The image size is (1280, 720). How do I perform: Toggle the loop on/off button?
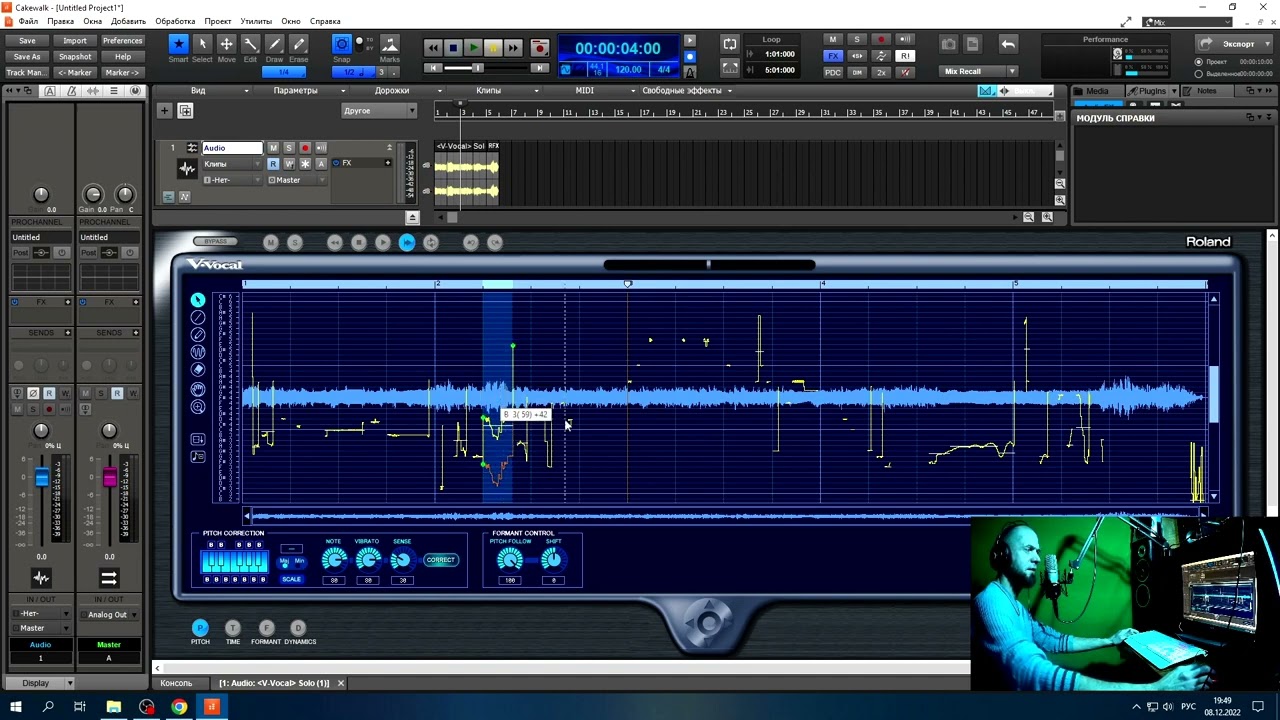pyautogui.click(x=730, y=44)
